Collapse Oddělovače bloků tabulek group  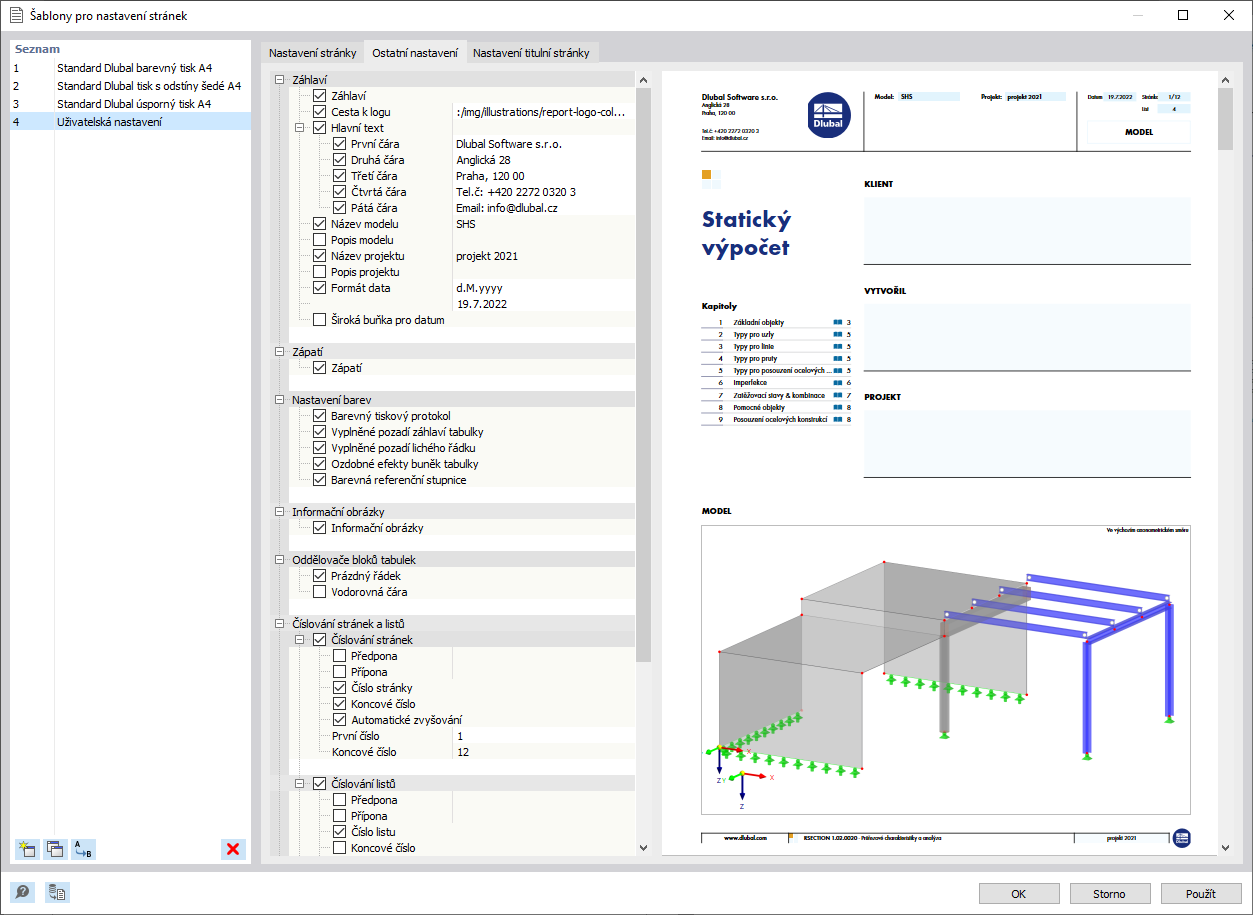pos(279,560)
